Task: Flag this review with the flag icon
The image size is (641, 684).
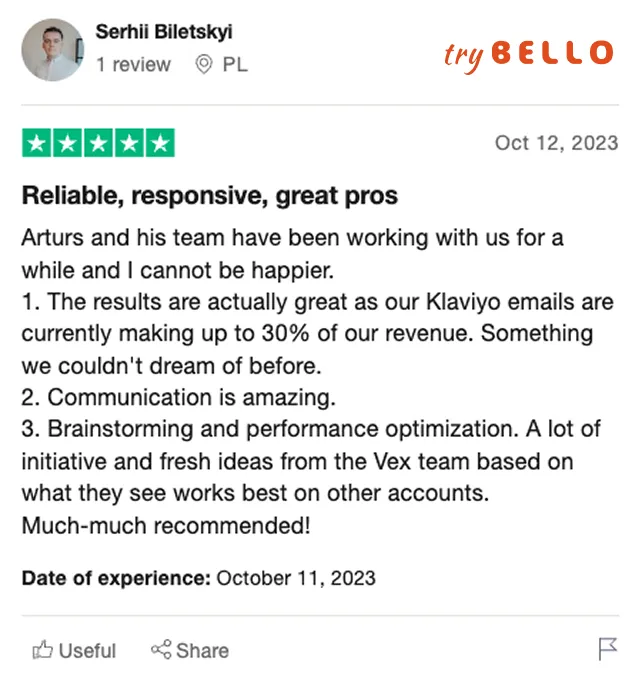Action: 607,649
